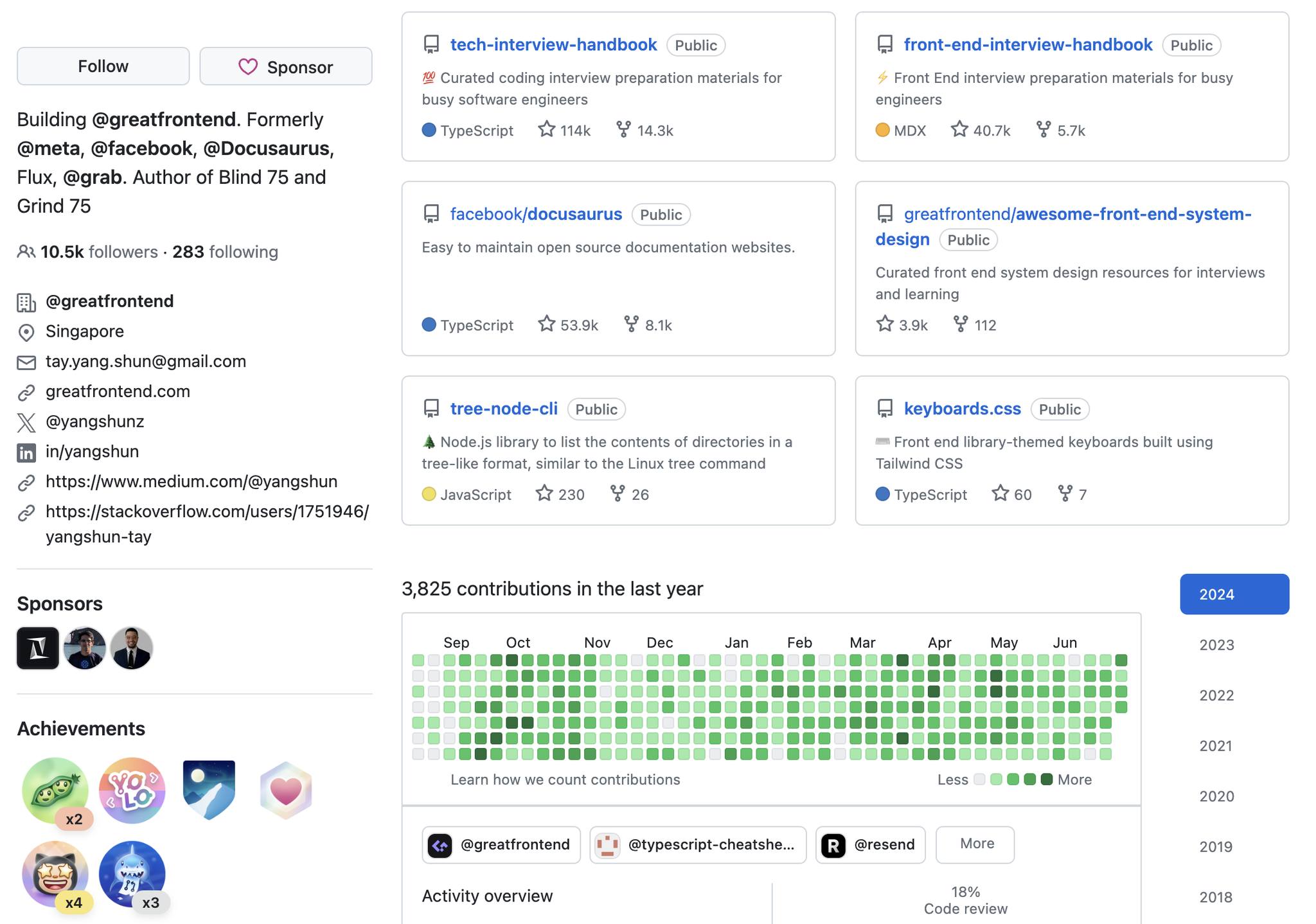1316x924 pixels.
Task: Click the LinkedIn icon beside in/yangshun
Action: click(x=26, y=452)
